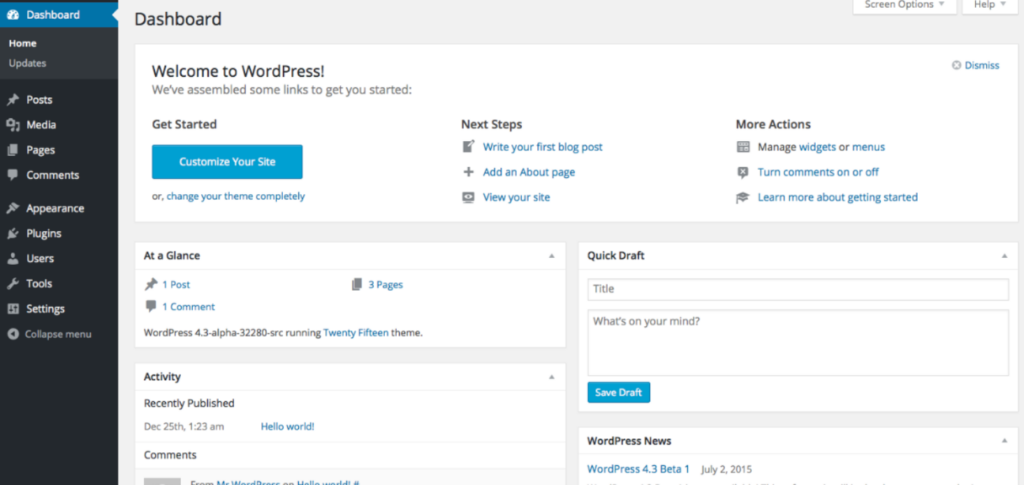This screenshot has height=485, width=1024.
Task: Select Home under the Dashboard menu
Action: coord(22,44)
